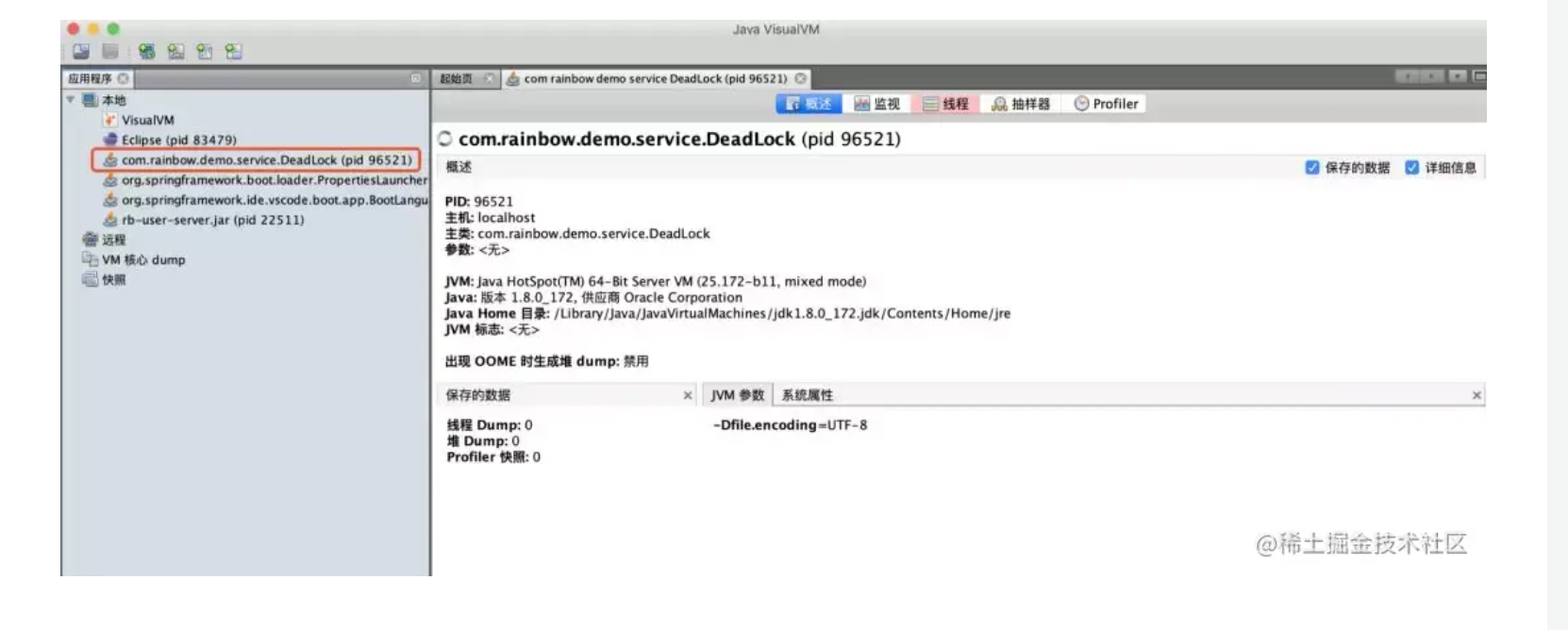1568x630 pixels.
Task: Open the 监视 monitor view
Action: coord(876,104)
